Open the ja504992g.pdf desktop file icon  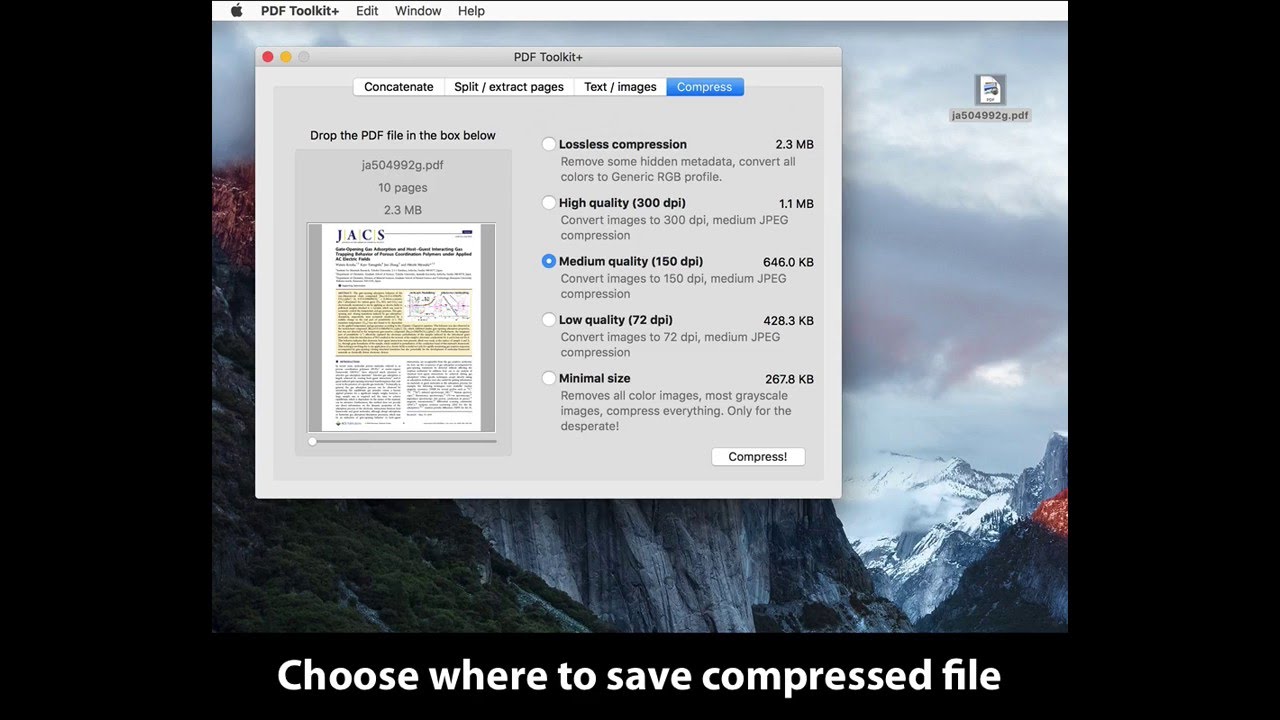point(990,90)
